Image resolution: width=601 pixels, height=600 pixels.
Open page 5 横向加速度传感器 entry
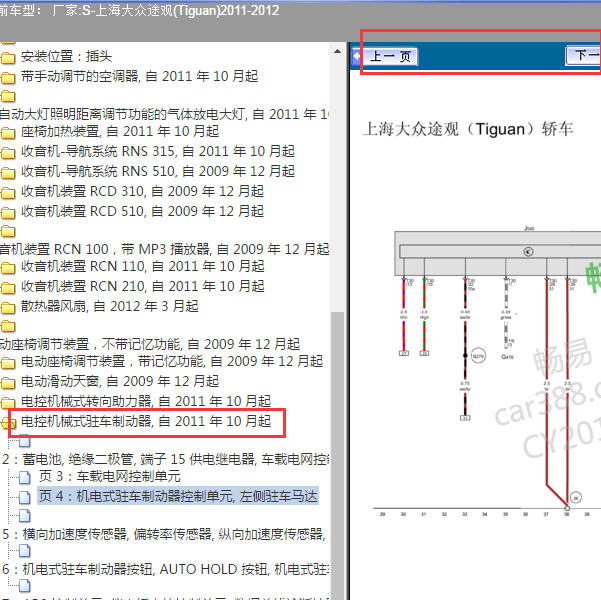pos(164,534)
